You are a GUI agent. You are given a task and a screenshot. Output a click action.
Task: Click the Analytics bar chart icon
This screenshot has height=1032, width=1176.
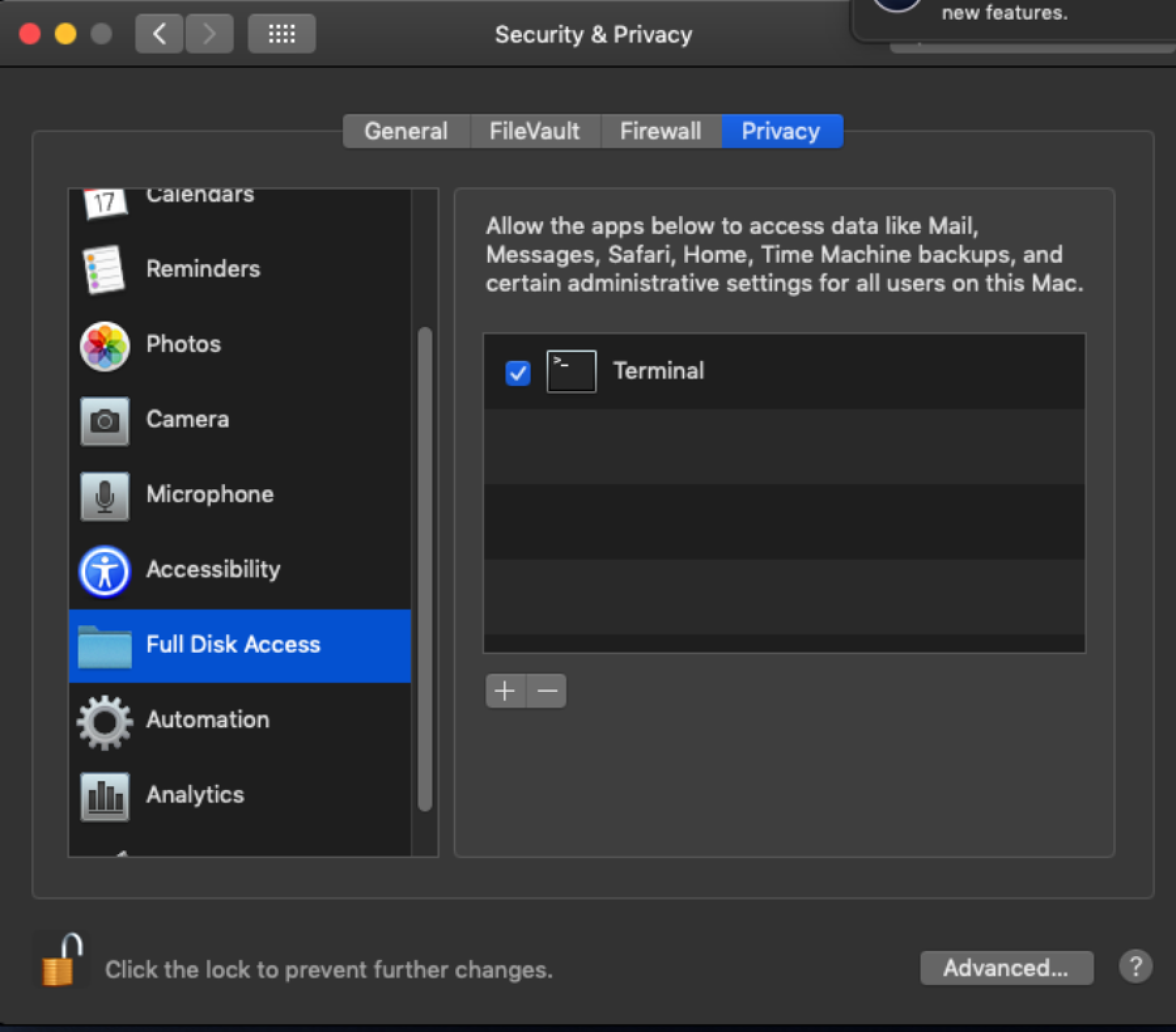(x=105, y=797)
